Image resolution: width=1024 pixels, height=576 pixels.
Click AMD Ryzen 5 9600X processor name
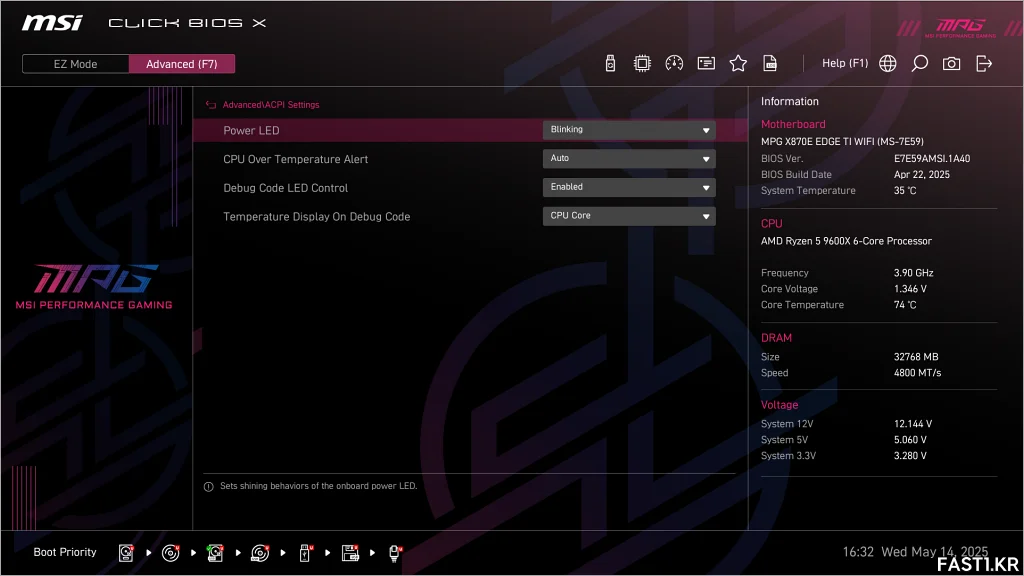click(x=846, y=241)
